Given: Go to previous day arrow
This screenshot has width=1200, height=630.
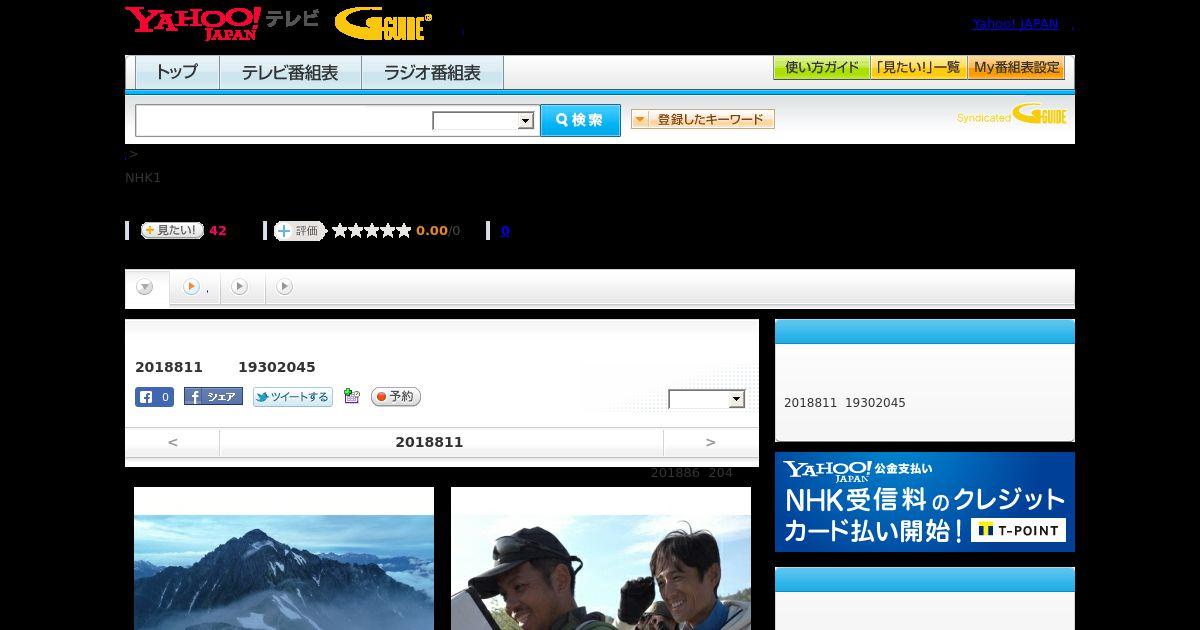Looking at the screenshot, I should 172,442.
